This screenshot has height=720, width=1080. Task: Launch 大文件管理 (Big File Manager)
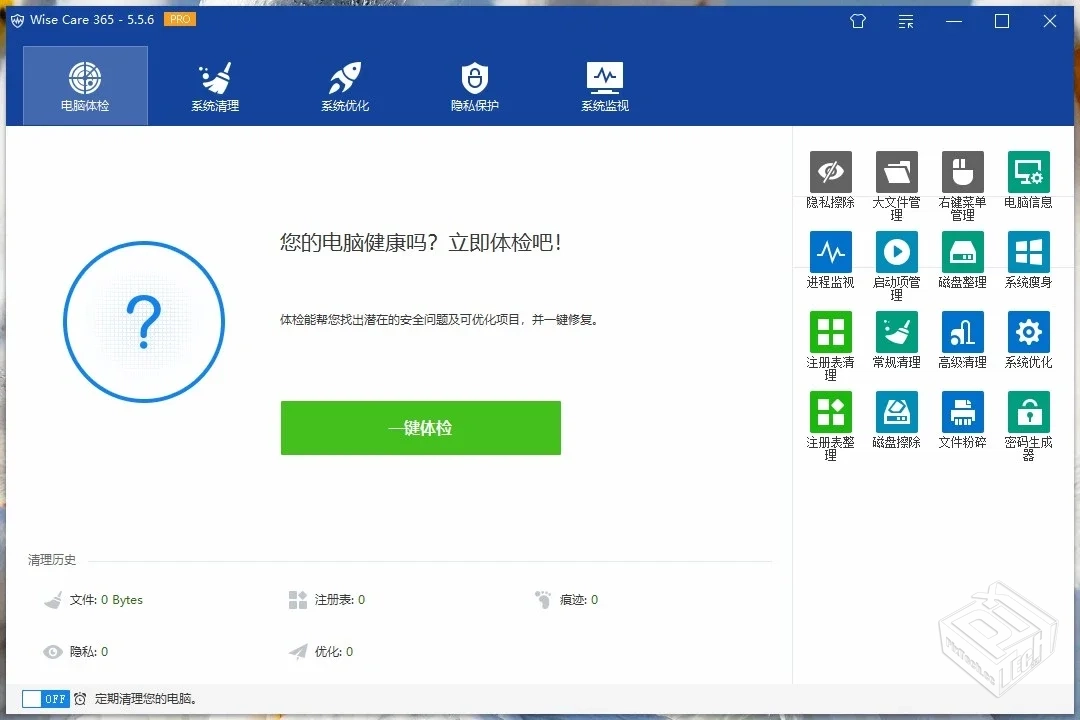[x=895, y=170]
